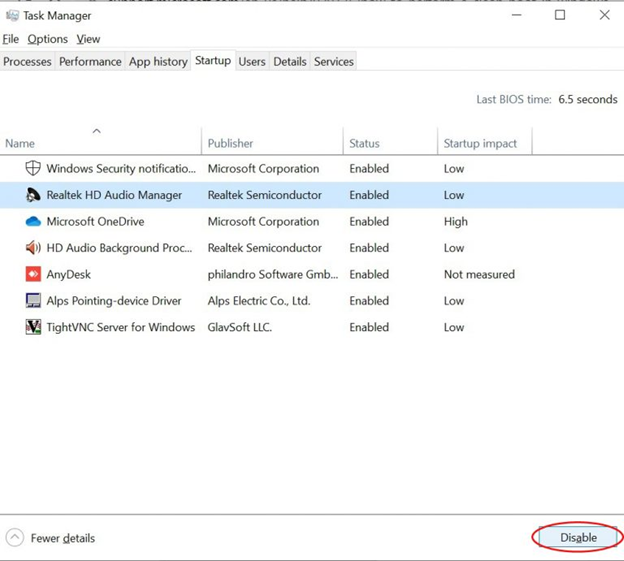This screenshot has height=561, width=624.
Task: Click the HD Audio Background speaker icon
Action: 33,248
